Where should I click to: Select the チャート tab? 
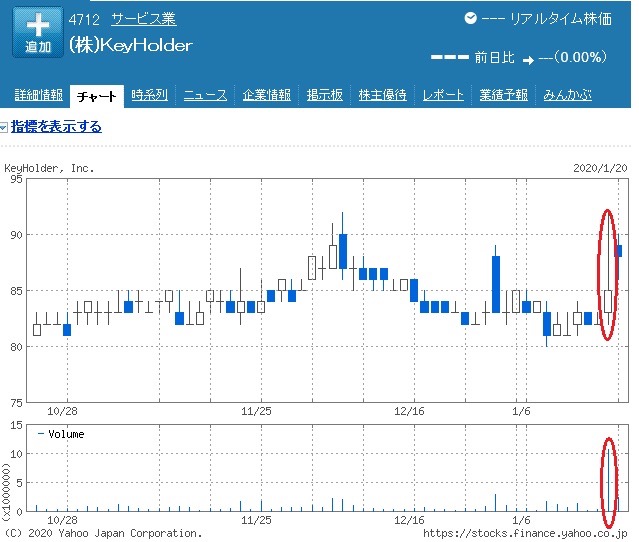coord(96,95)
